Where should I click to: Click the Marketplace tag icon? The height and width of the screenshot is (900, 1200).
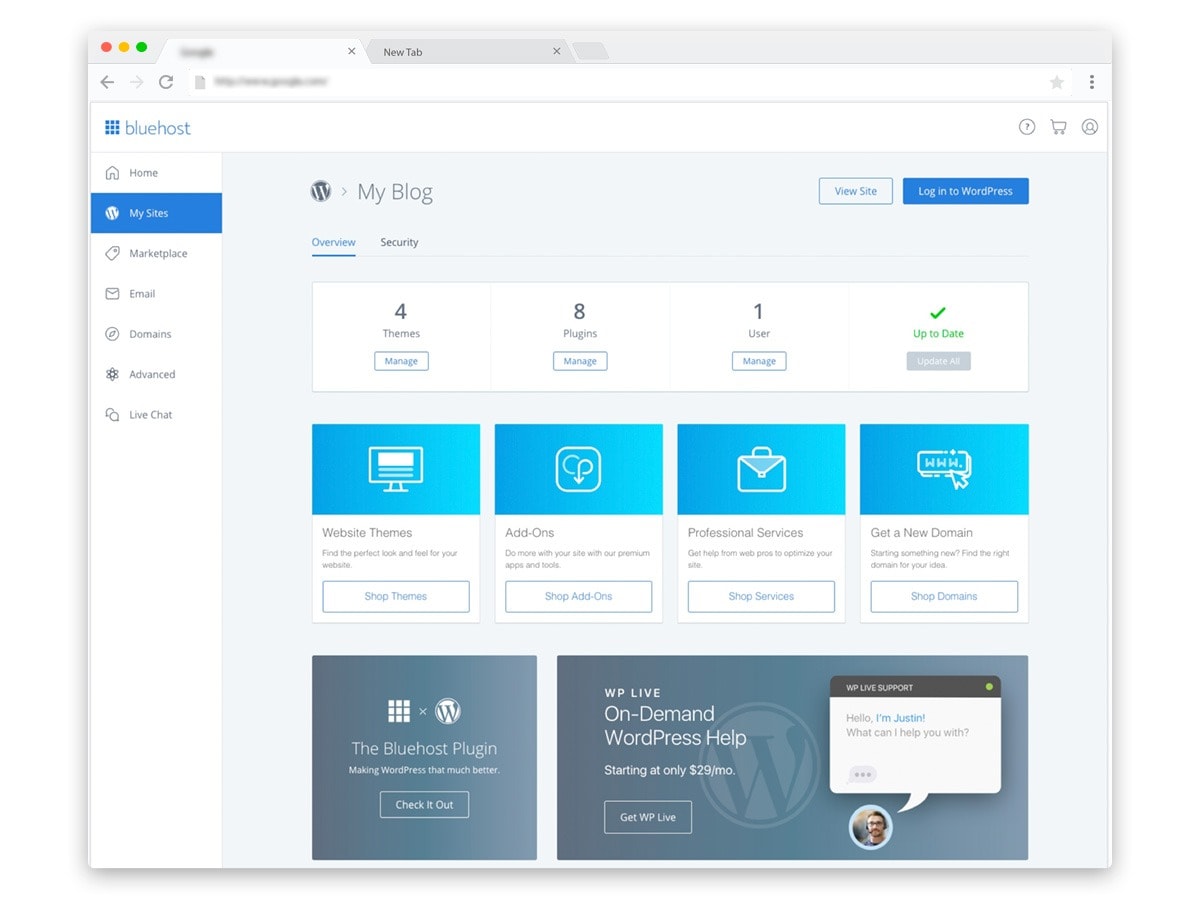(x=112, y=253)
